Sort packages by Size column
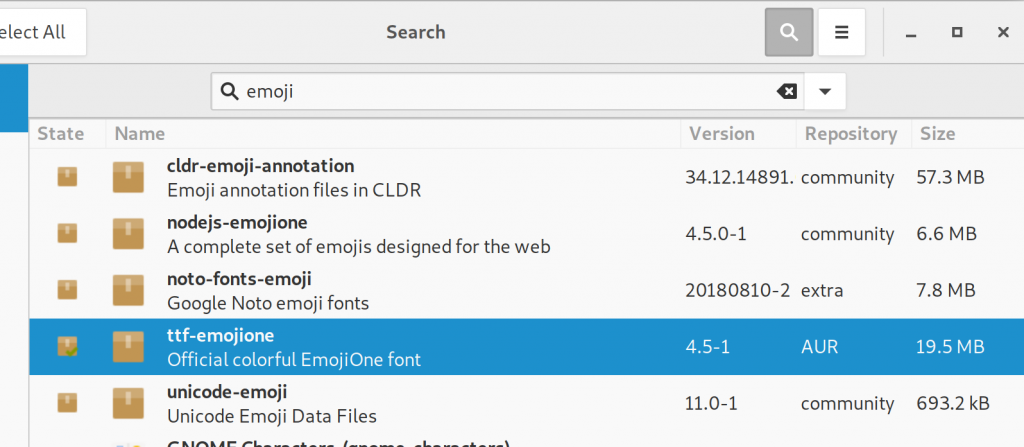Image resolution: width=1024 pixels, height=447 pixels. pyautogui.click(x=967, y=134)
